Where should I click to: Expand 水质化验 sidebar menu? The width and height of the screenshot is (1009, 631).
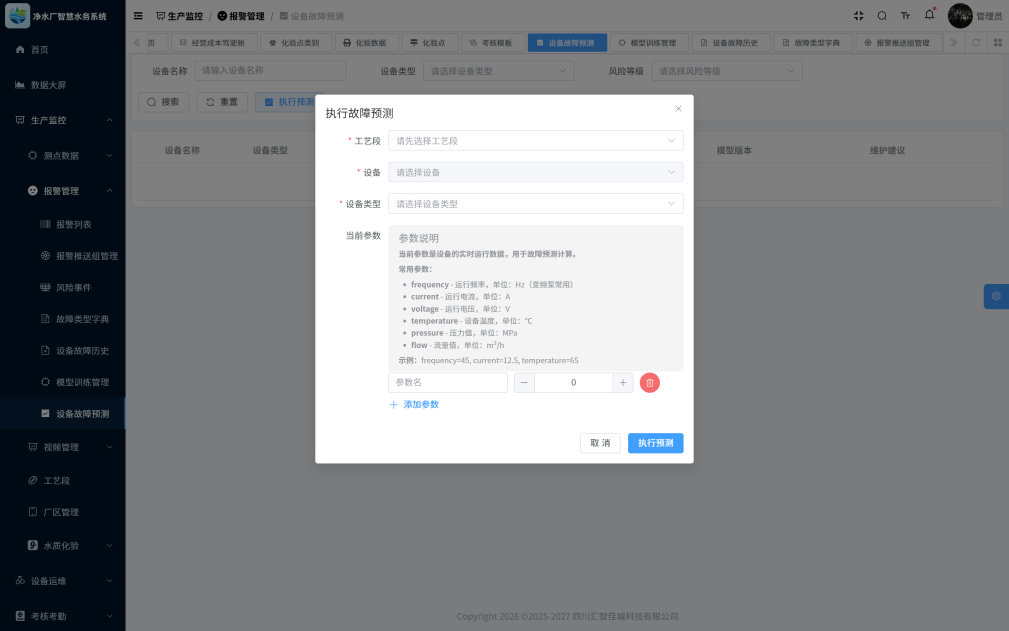62,545
